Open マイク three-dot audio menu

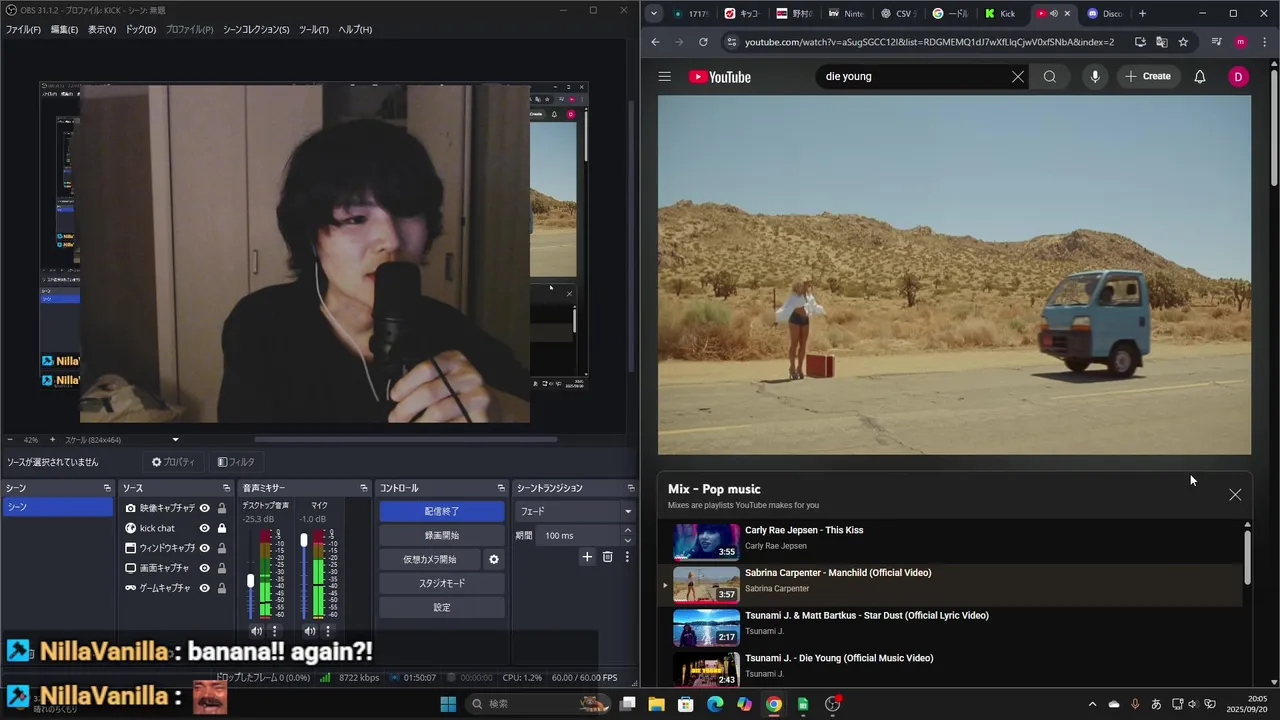(x=328, y=631)
